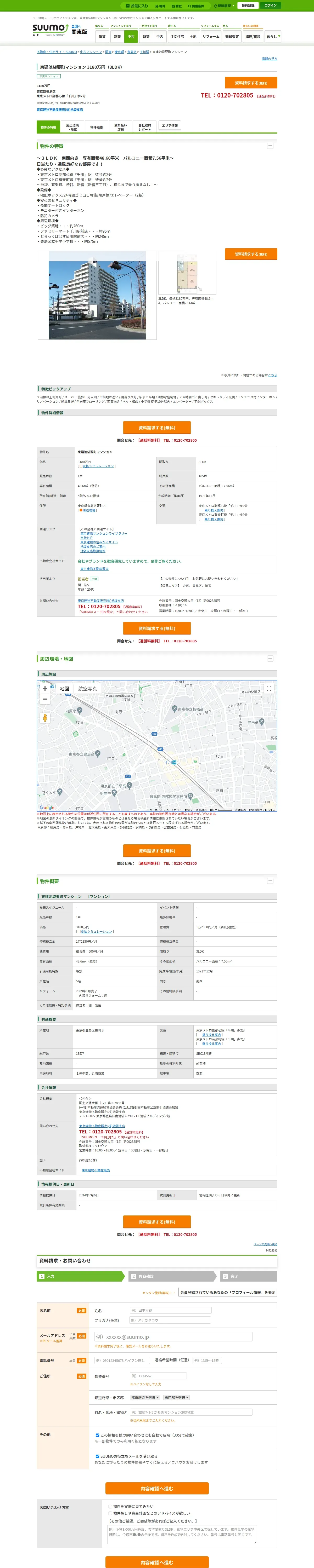Click the 町名・番地・建物名 input field
The image size is (314, 1568).
pyautogui.click(x=191, y=1412)
